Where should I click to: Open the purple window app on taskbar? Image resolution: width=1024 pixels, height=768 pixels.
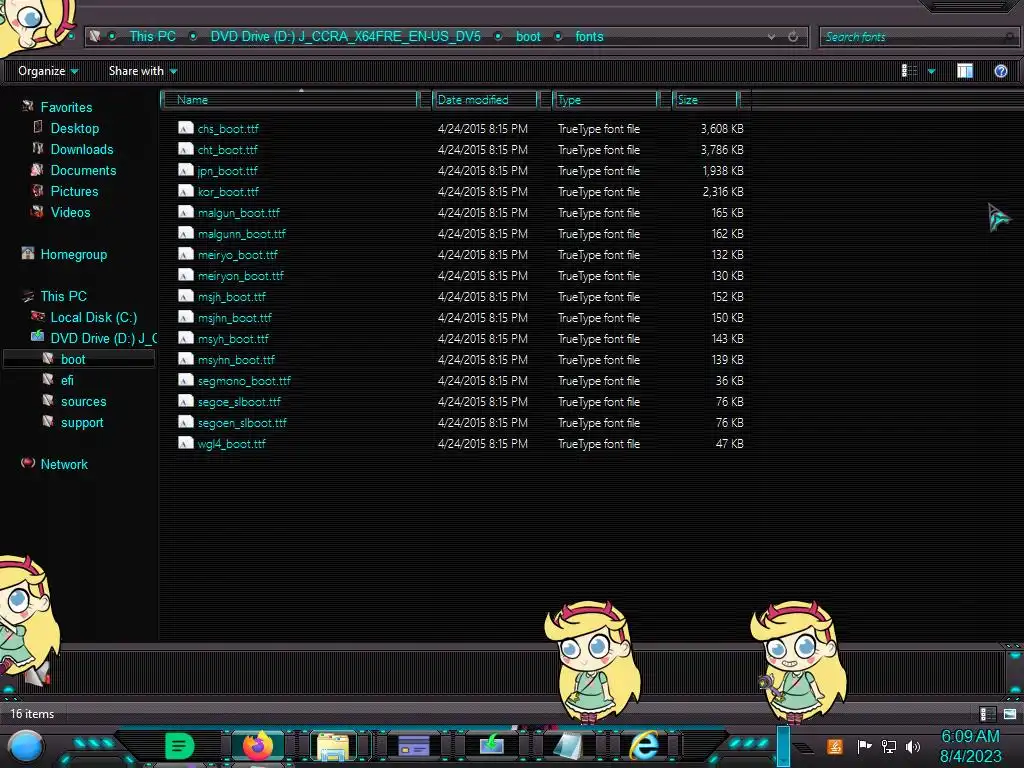click(413, 745)
